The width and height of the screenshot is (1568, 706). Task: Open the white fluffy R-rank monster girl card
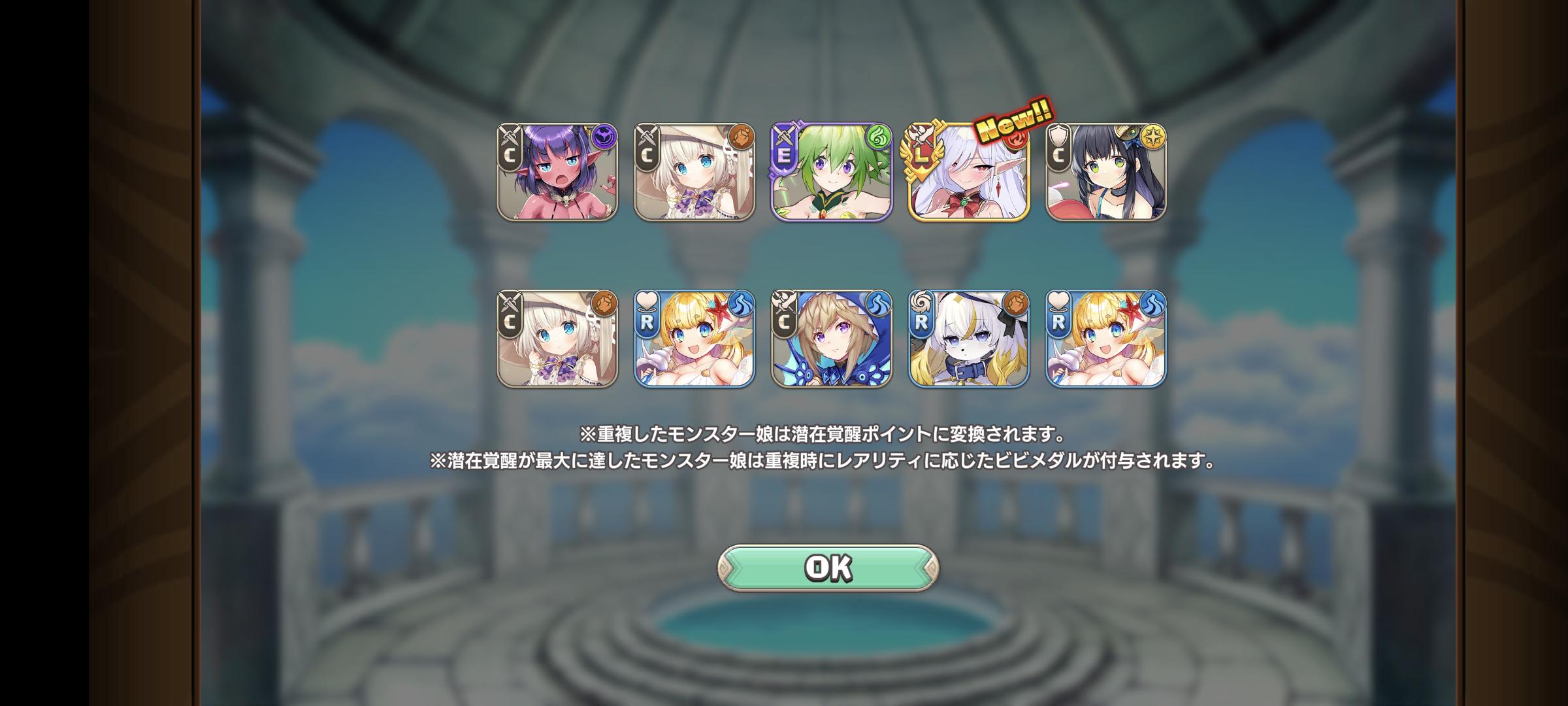tap(969, 339)
